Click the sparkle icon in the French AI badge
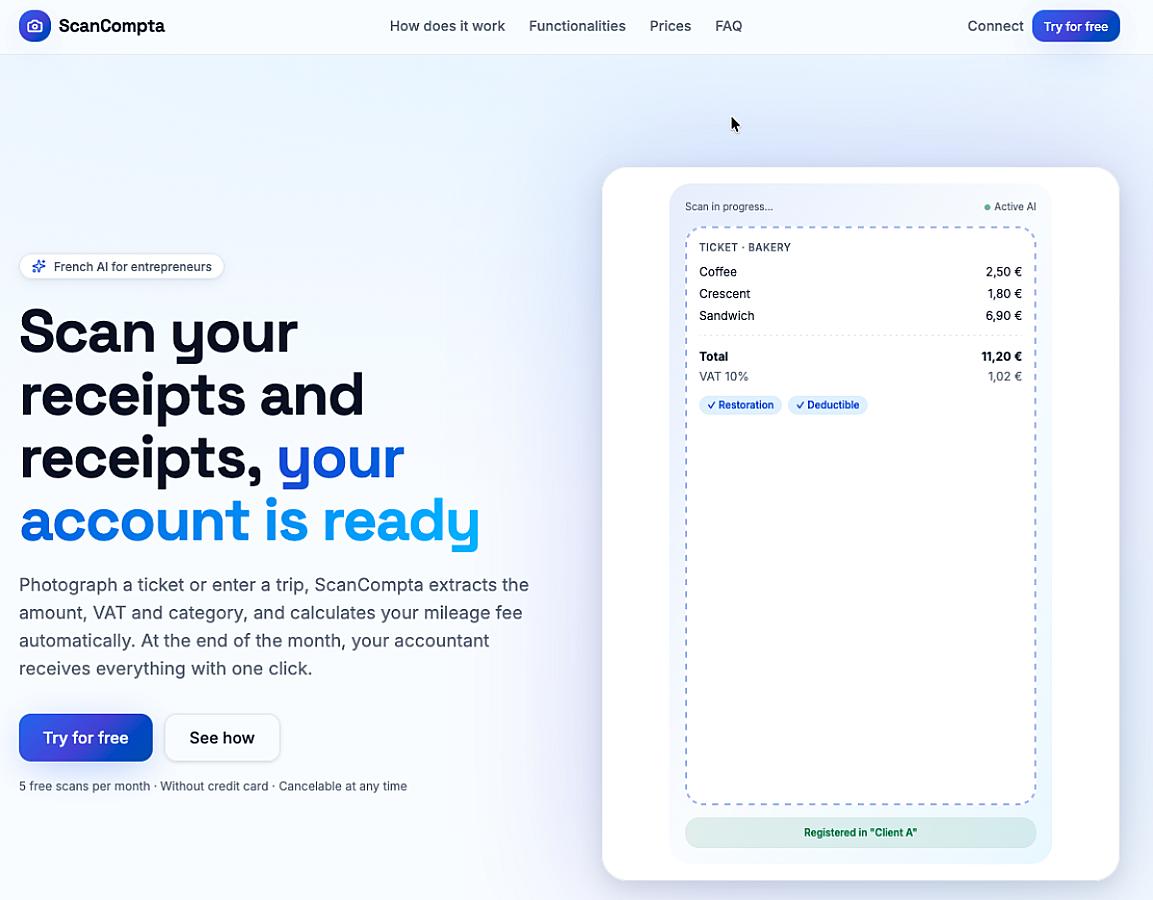1153x900 pixels. tap(39, 266)
